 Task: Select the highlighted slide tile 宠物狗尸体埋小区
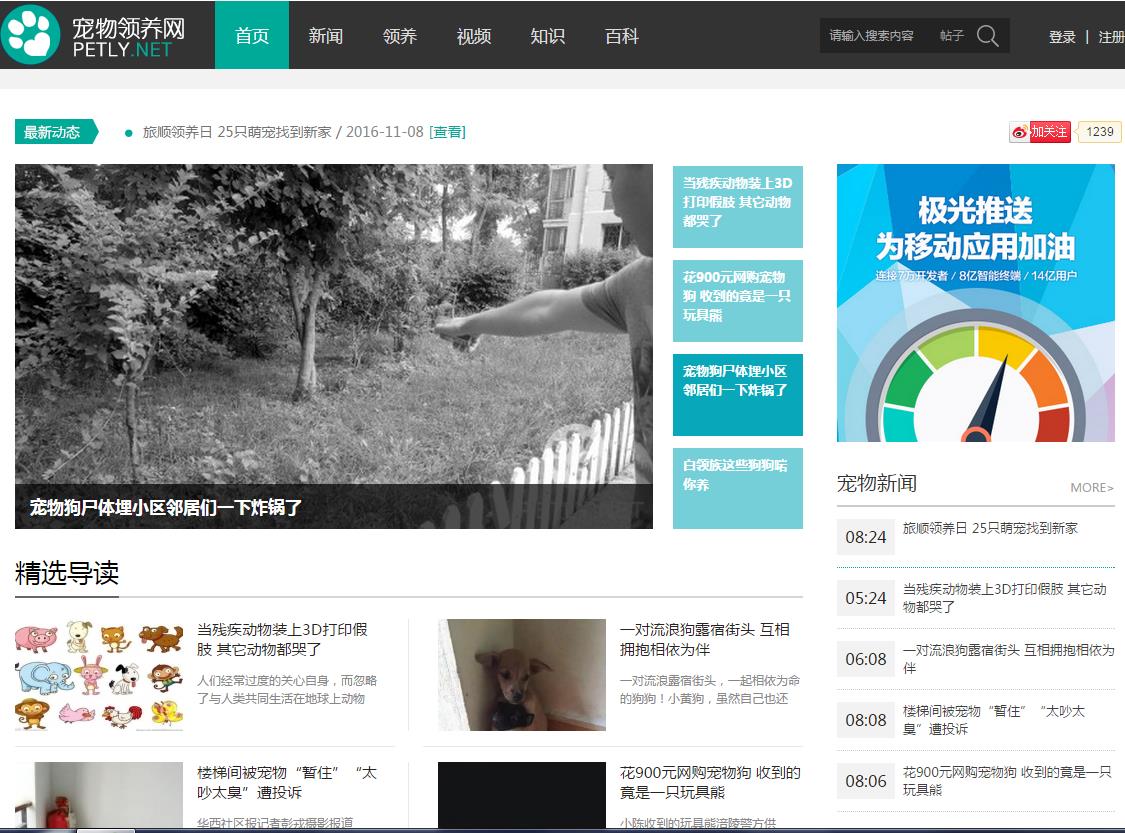[738, 395]
